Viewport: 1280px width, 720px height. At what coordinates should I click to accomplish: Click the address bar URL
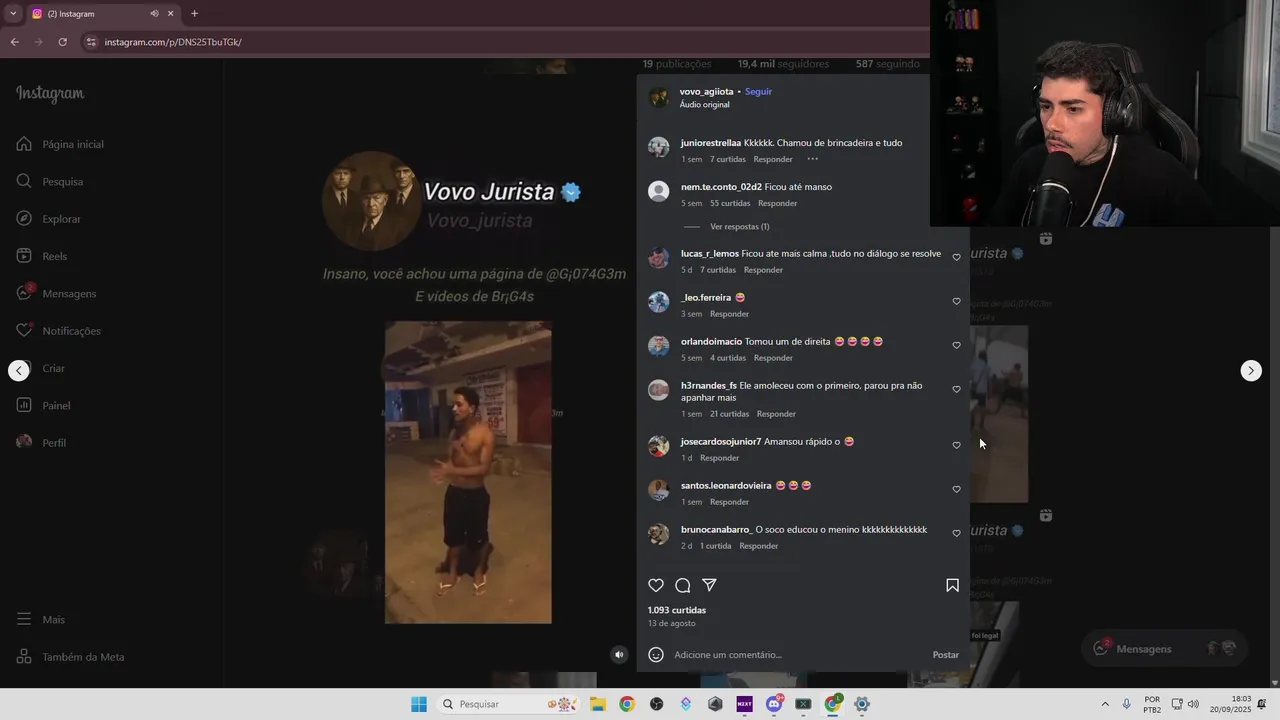[x=173, y=42]
